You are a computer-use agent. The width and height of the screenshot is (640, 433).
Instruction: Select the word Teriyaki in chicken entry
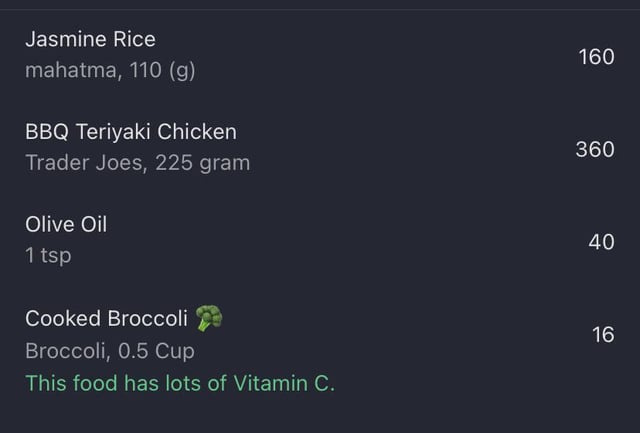pyautogui.click(x=113, y=132)
